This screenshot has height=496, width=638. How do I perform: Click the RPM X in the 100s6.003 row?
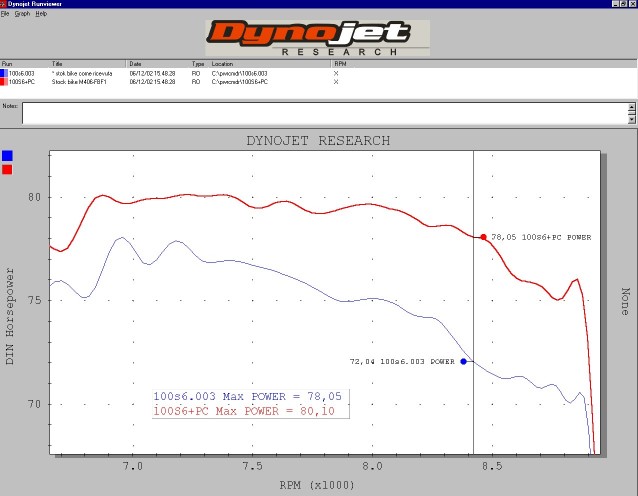(x=336, y=73)
